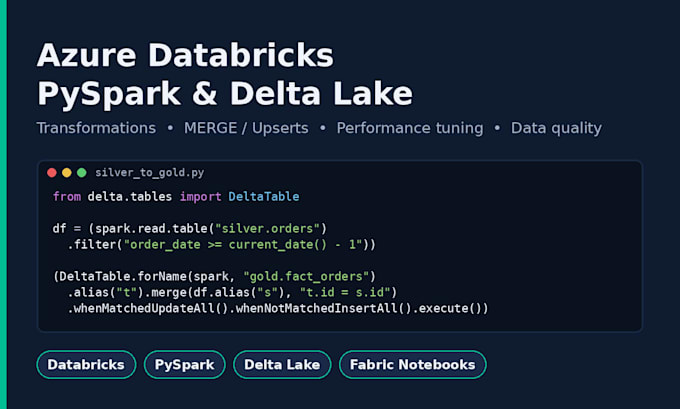The width and height of the screenshot is (680, 409).
Task: Click the "t.id = s.id" merge condition
Action: 345,292
